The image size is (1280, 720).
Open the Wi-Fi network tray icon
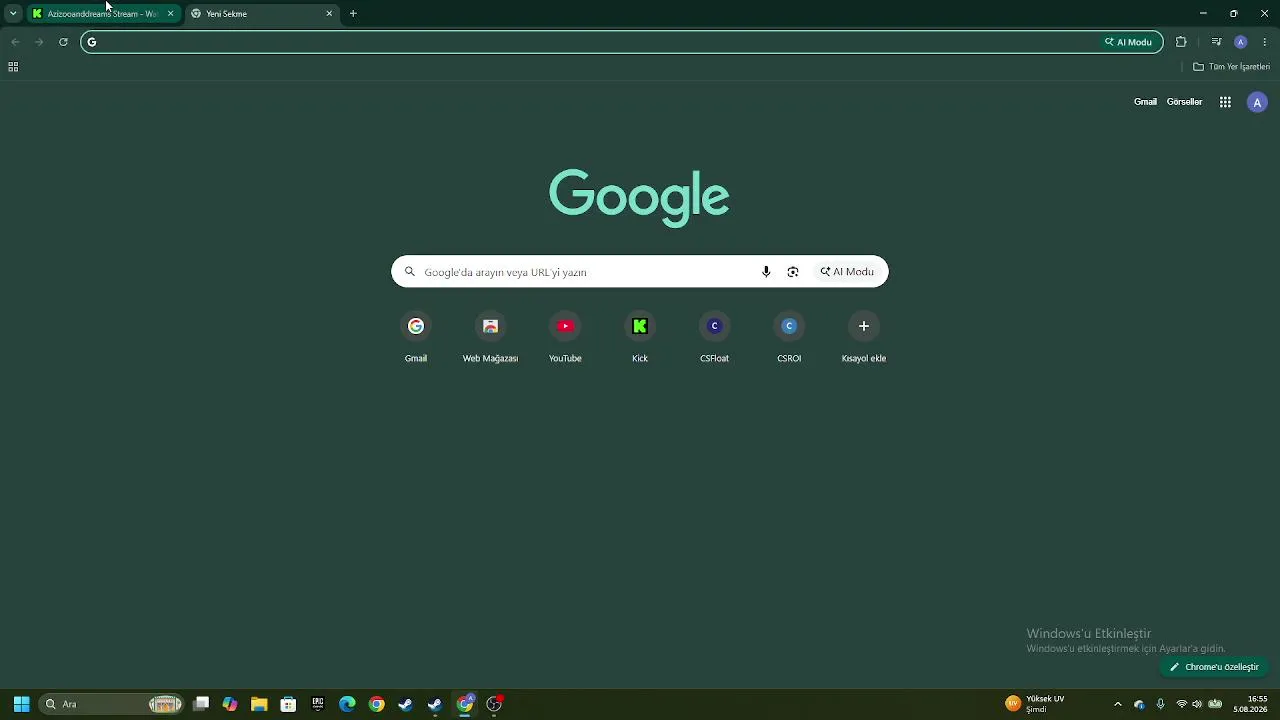tap(1182, 704)
